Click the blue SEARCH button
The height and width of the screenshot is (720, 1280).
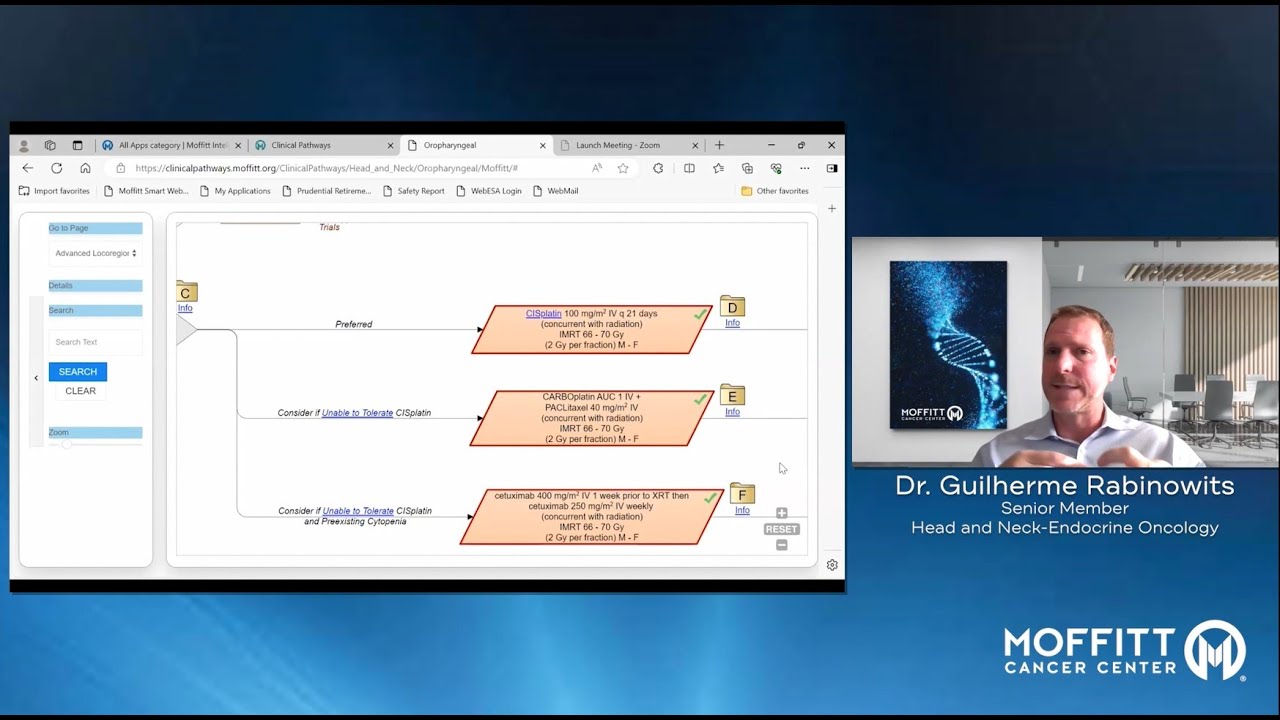[x=78, y=372]
